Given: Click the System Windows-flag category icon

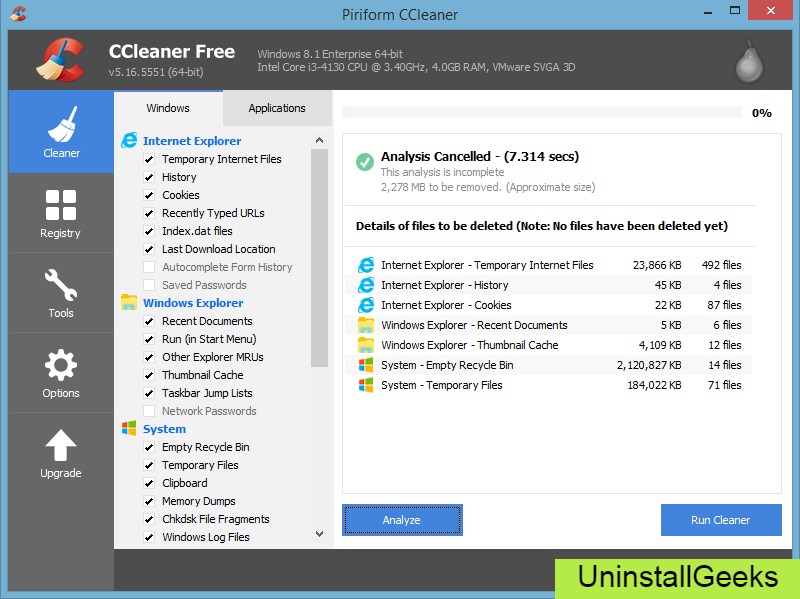Looking at the screenshot, I should (x=129, y=428).
